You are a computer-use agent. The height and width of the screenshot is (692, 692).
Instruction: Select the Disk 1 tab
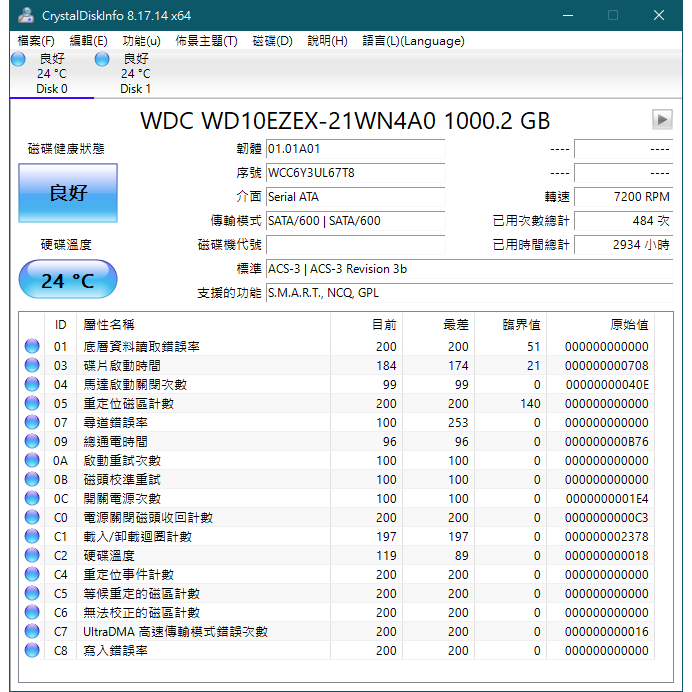135,74
